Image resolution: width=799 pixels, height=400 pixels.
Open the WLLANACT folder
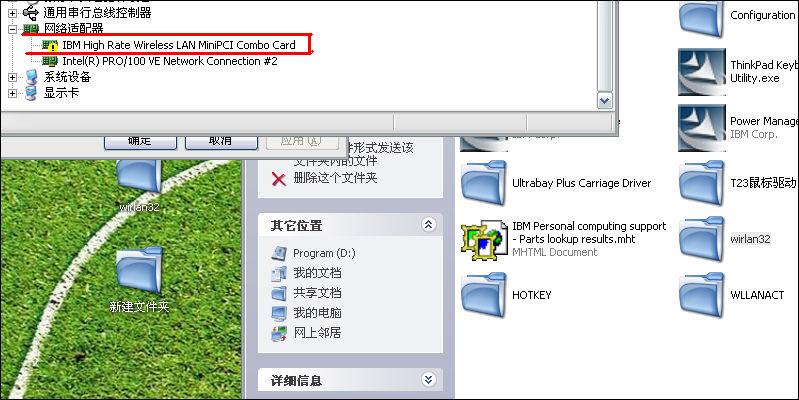(702, 295)
